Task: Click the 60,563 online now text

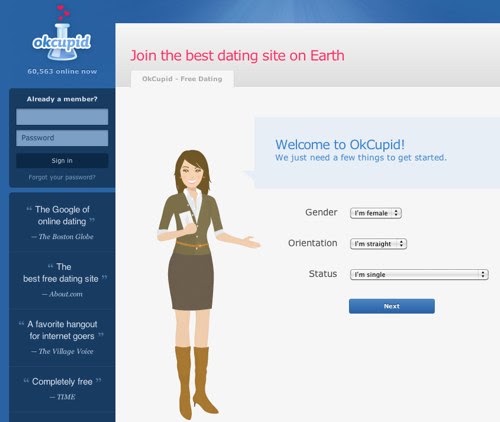Action: pos(62,71)
